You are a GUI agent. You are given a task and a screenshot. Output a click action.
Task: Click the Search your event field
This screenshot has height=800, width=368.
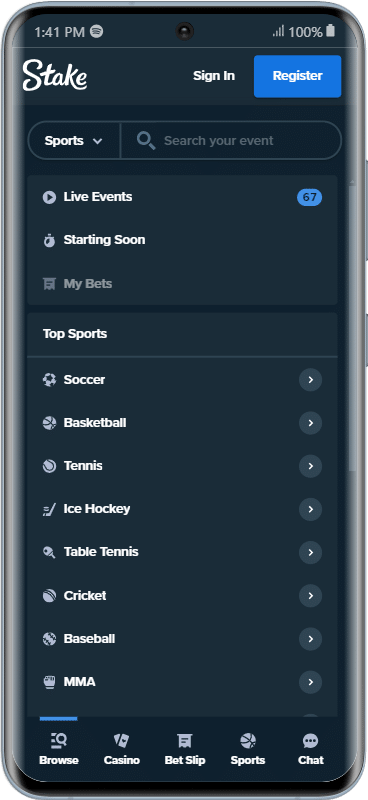(231, 140)
